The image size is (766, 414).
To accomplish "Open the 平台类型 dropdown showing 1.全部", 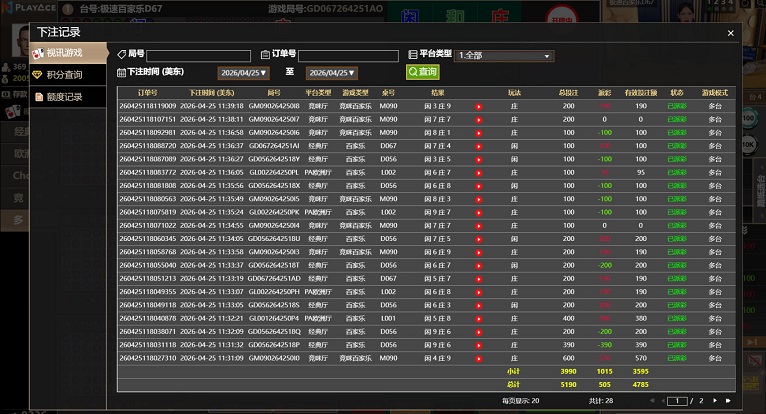I will (x=504, y=56).
